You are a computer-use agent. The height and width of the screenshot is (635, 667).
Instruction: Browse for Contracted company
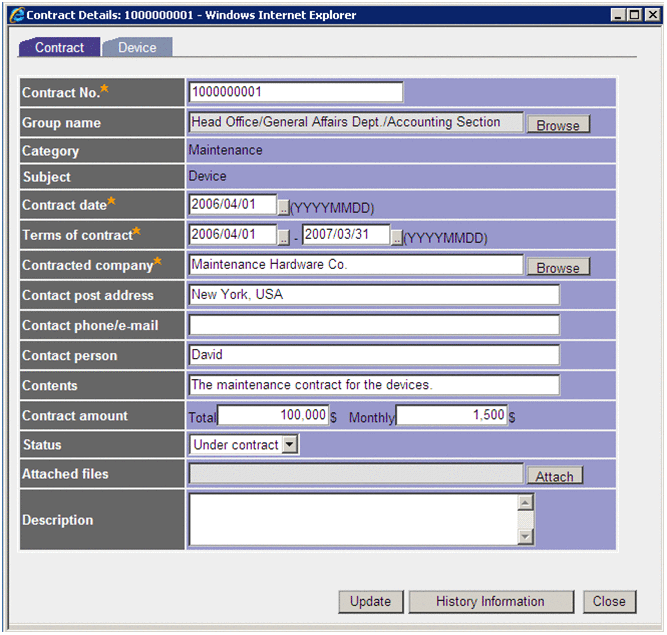pyautogui.click(x=558, y=267)
